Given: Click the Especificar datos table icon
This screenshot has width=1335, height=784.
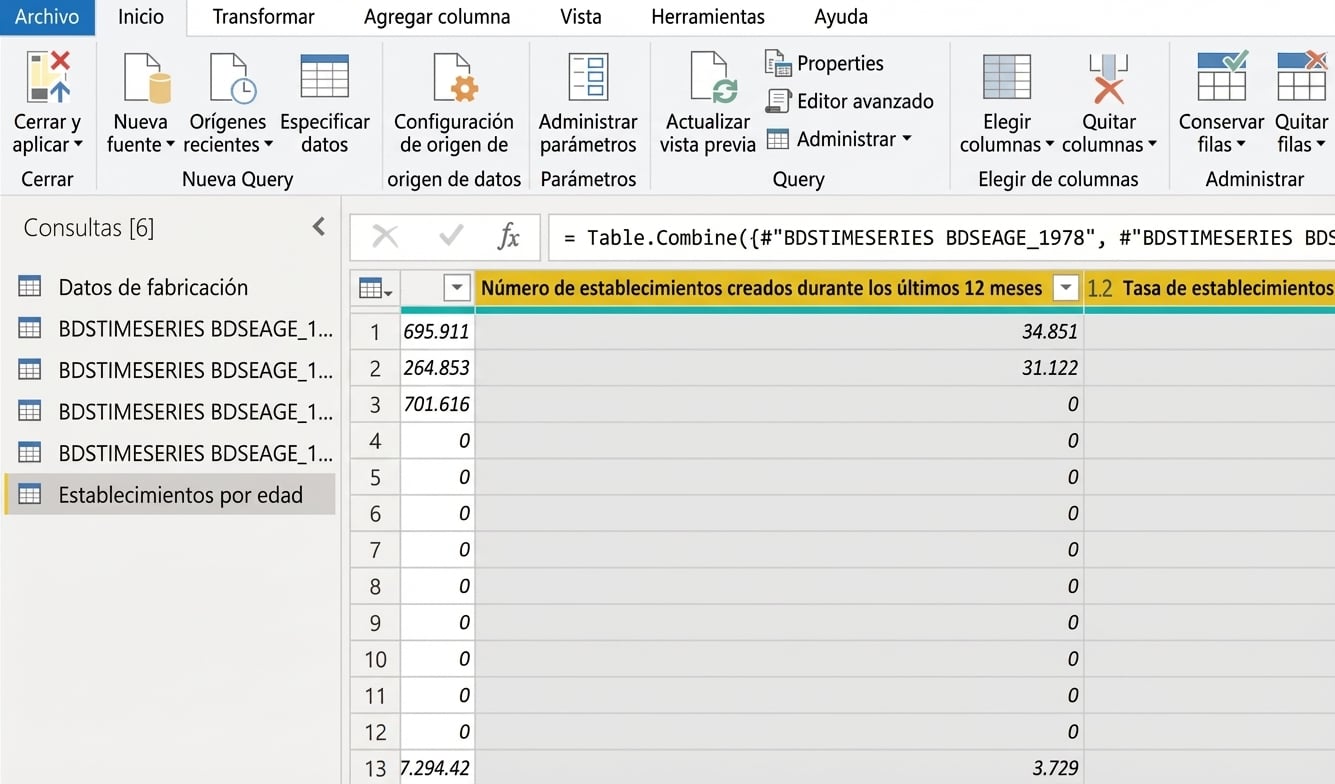Looking at the screenshot, I should 324,76.
